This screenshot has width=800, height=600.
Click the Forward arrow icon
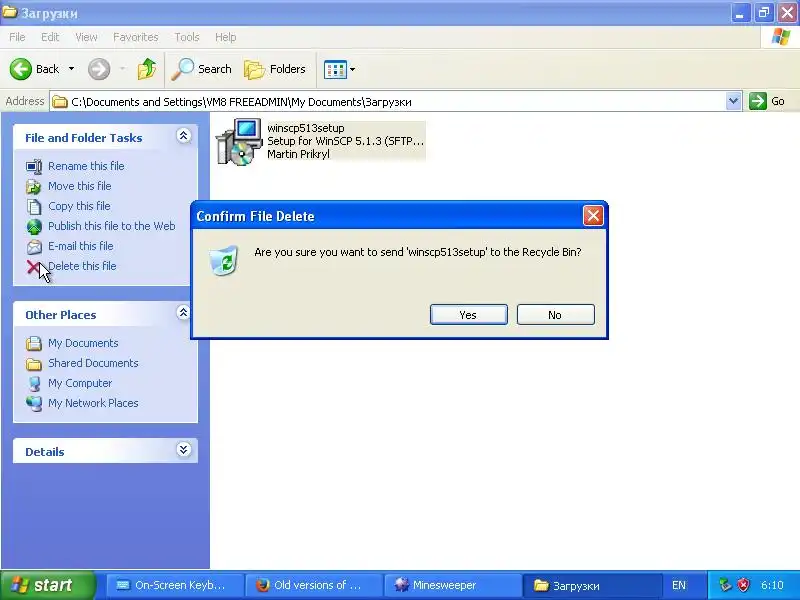[x=99, y=69]
